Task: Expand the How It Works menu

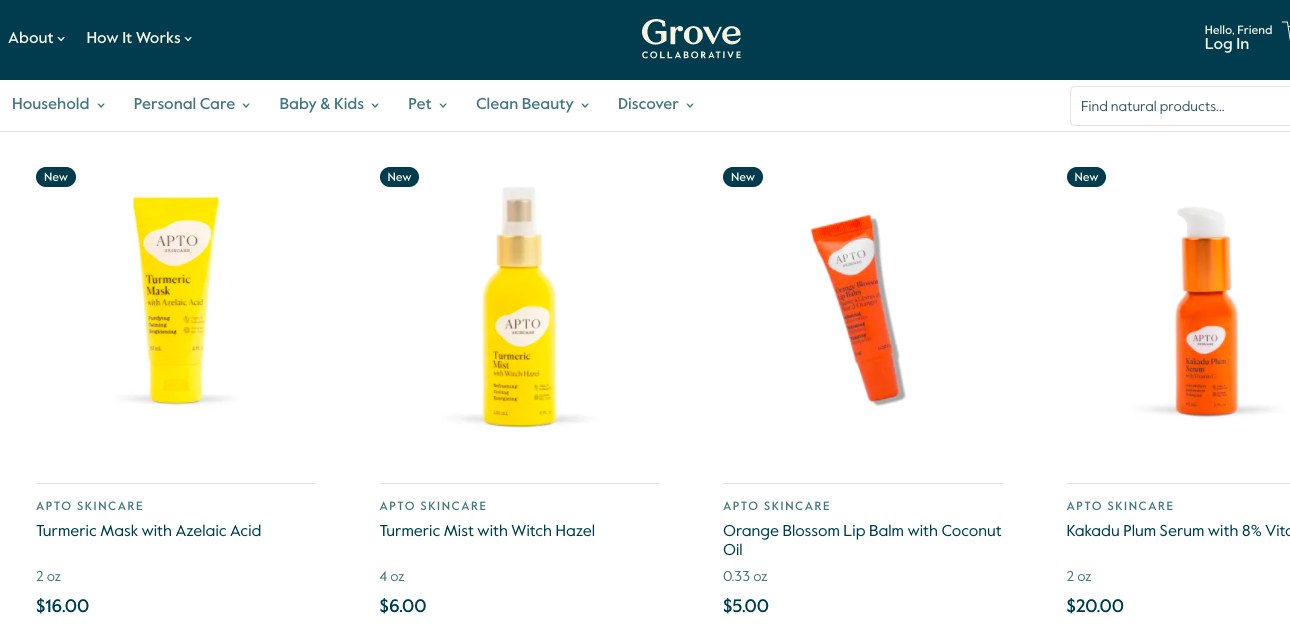Action: pos(139,38)
